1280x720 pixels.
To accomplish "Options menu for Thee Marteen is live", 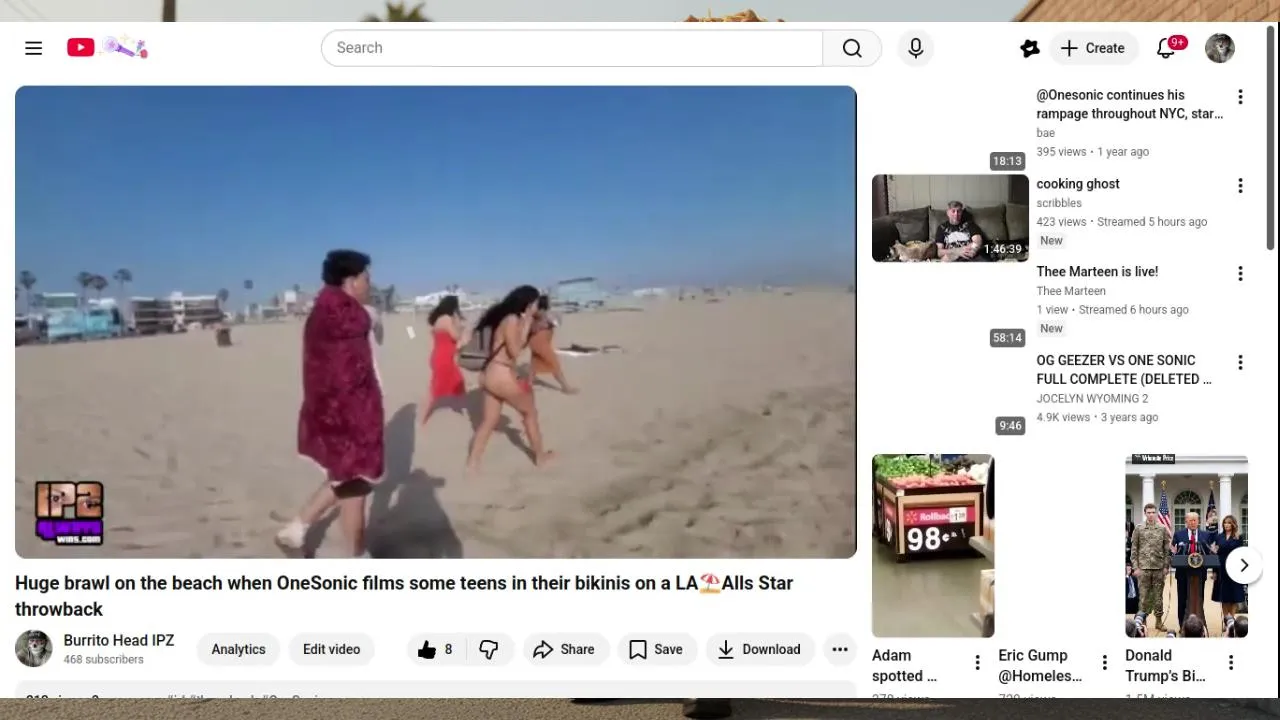I will click(x=1240, y=274).
